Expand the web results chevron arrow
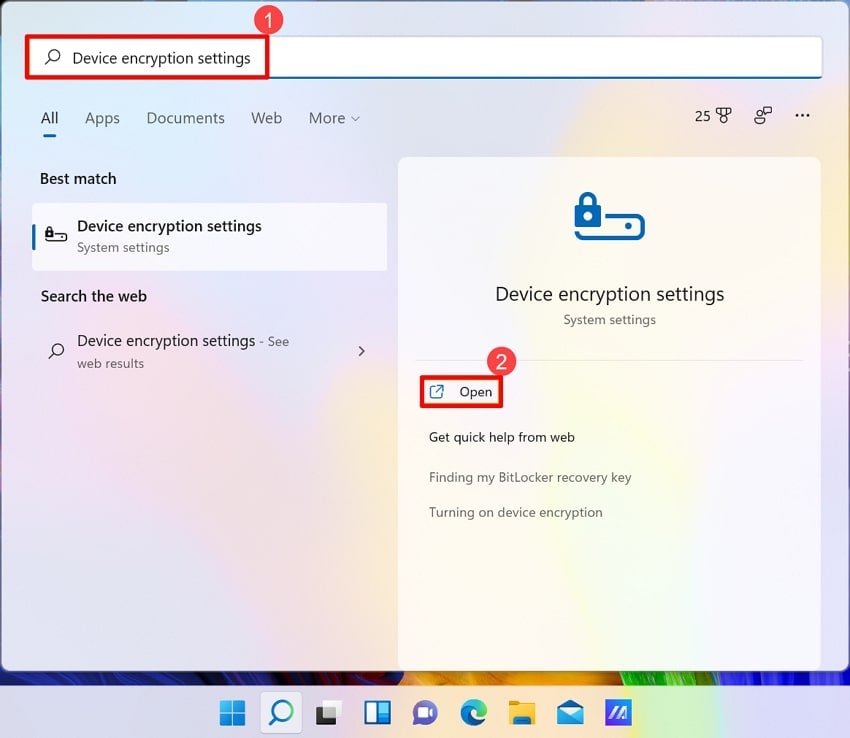Screen dimensions: 850x738 click(361, 351)
